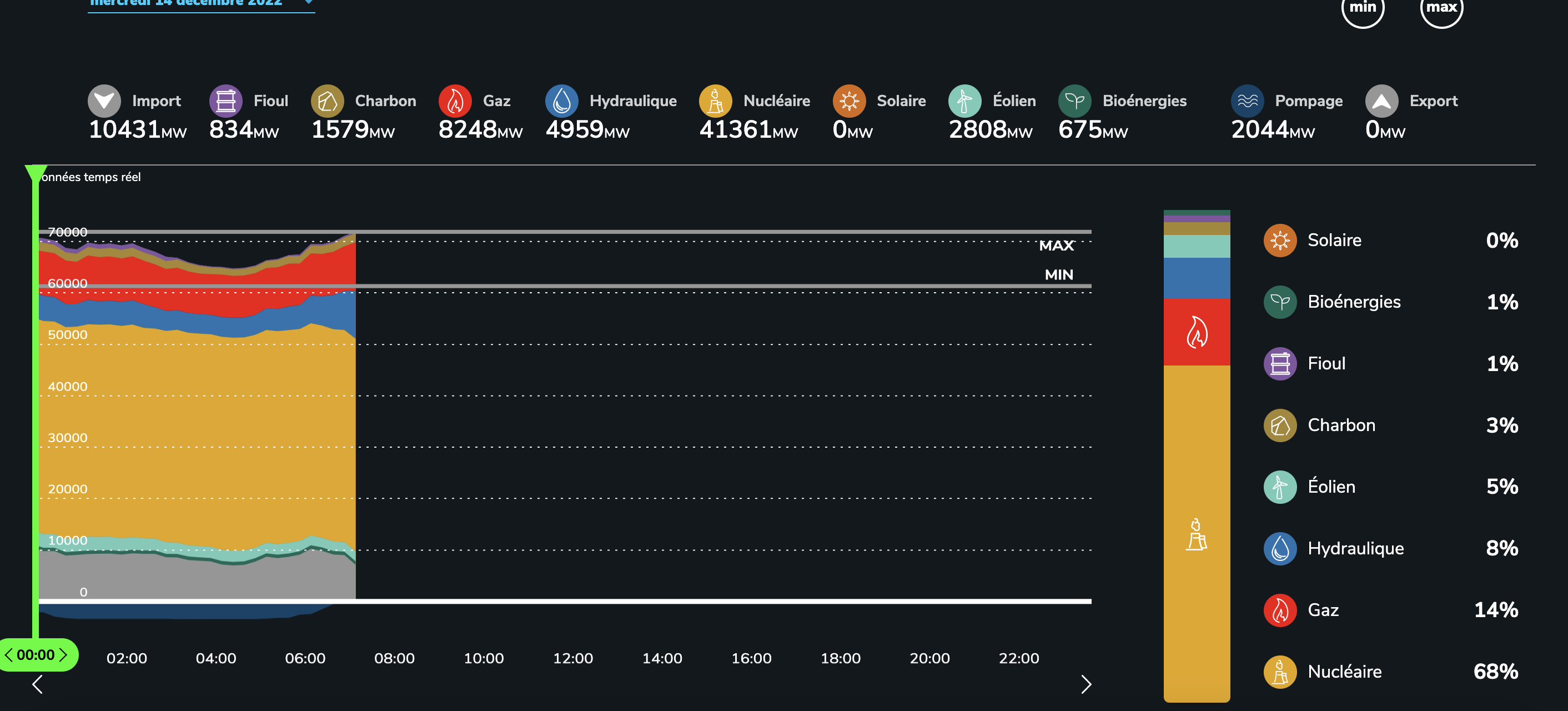Screen dimensions: 1568x711
Task: Click the 18:00 time label
Action: coord(841,658)
